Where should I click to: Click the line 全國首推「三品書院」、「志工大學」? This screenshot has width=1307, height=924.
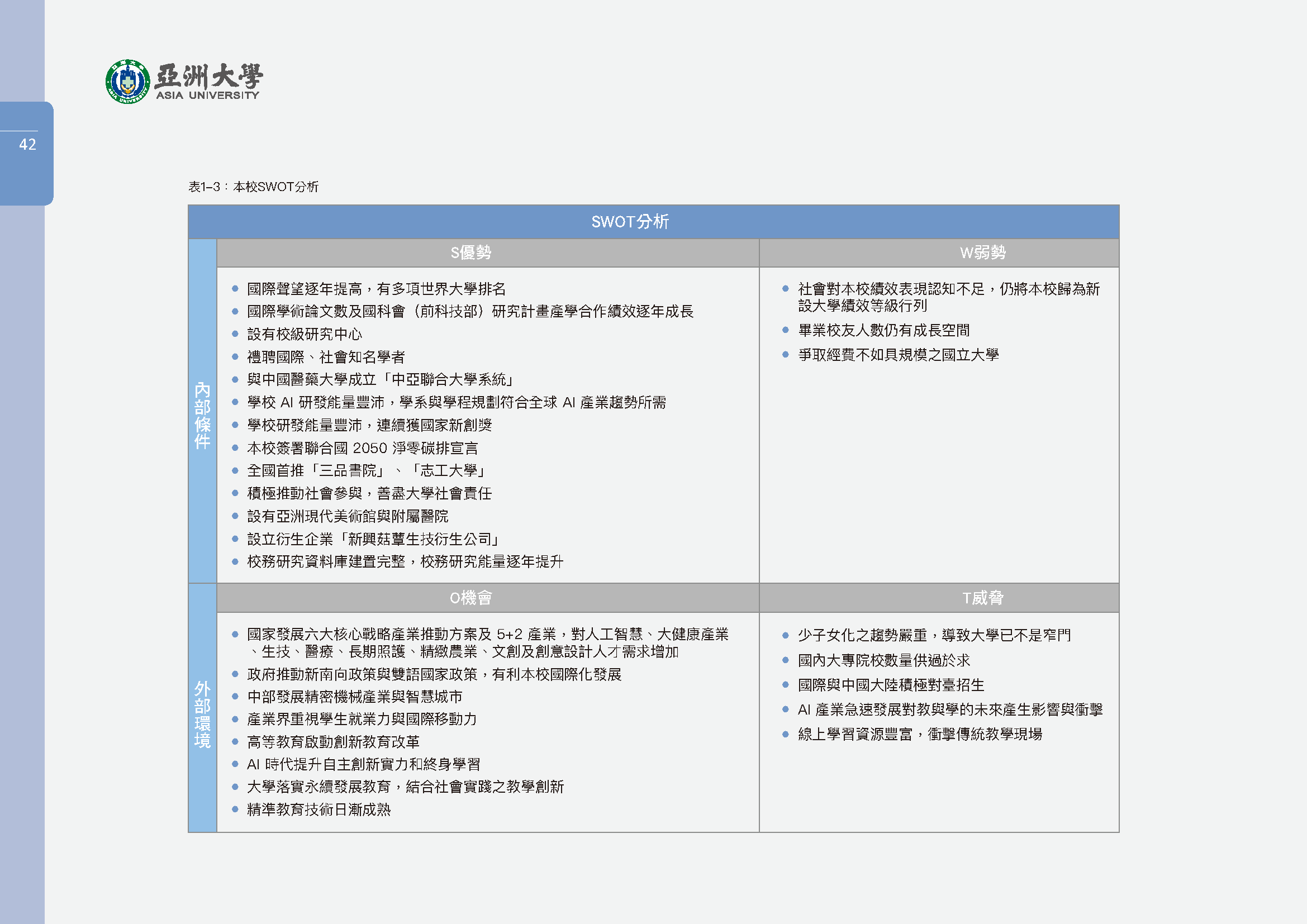pos(367,470)
